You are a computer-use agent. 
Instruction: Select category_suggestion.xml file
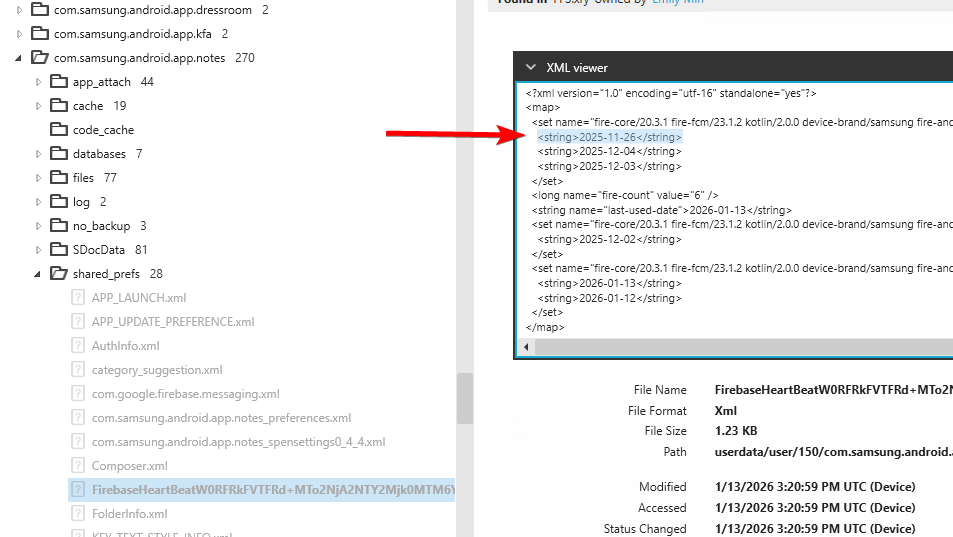[x=157, y=370]
